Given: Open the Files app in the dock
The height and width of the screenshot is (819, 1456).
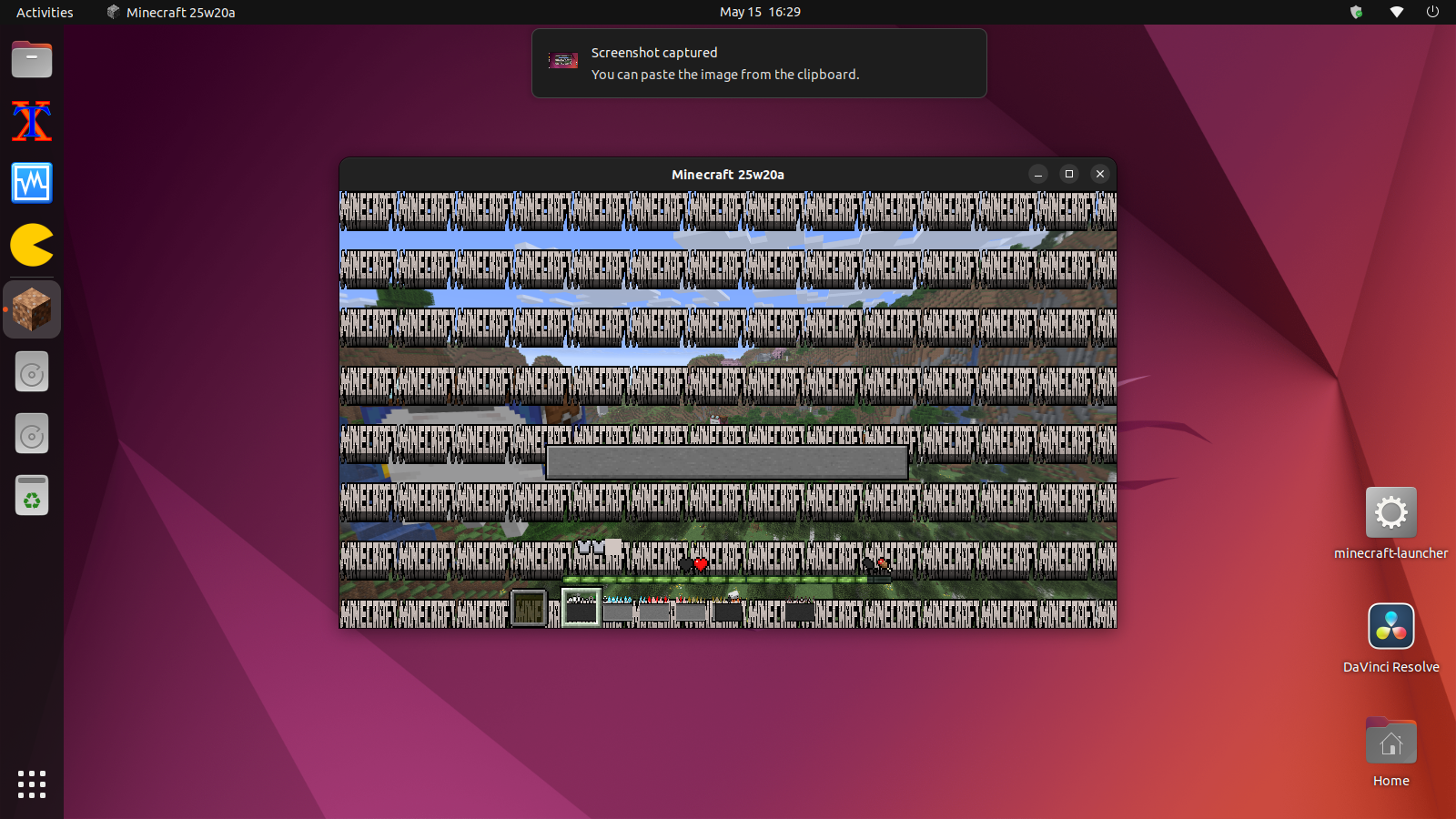Looking at the screenshot, I should click(x=32, y=60).
